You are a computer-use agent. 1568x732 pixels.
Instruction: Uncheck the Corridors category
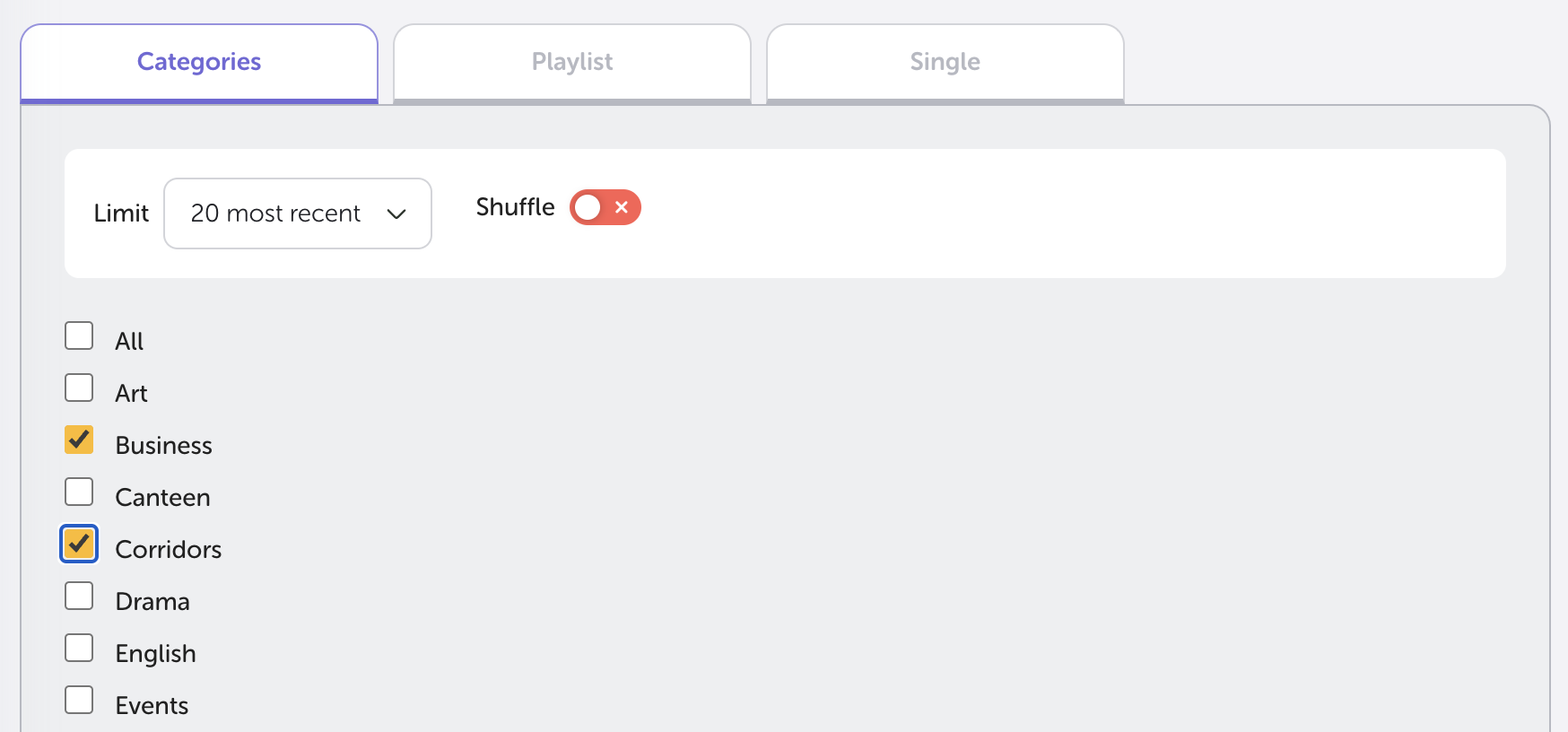79,544
